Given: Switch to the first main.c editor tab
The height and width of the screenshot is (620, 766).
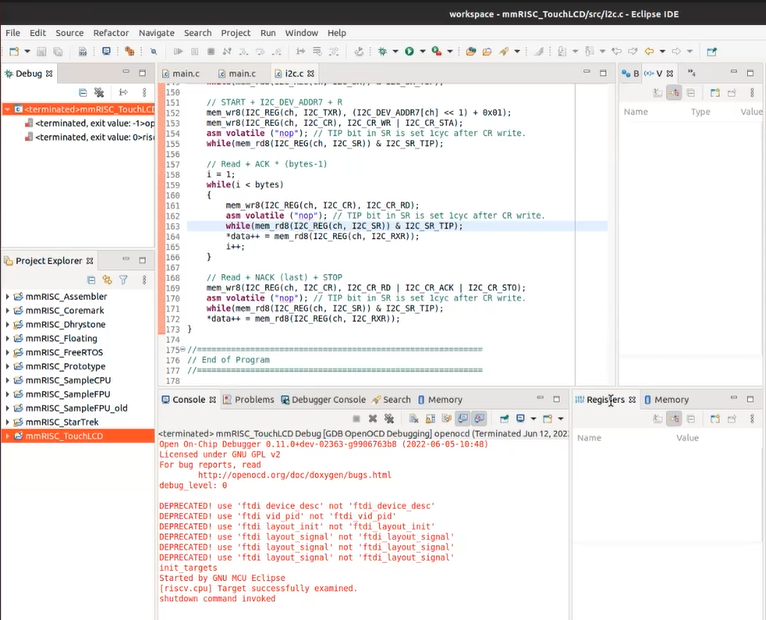Looking at the screenshot, I should [185, 73].
